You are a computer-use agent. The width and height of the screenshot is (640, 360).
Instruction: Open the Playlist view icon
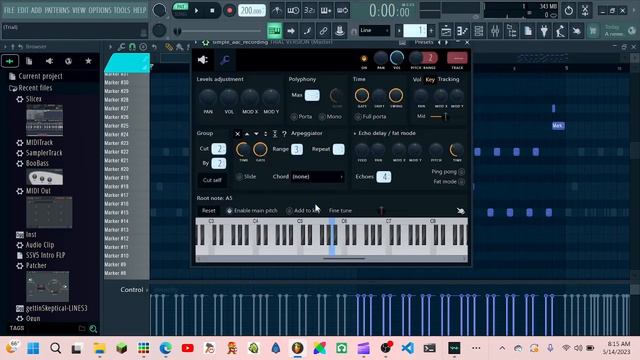pyautogui.click(x=446, y=31)
